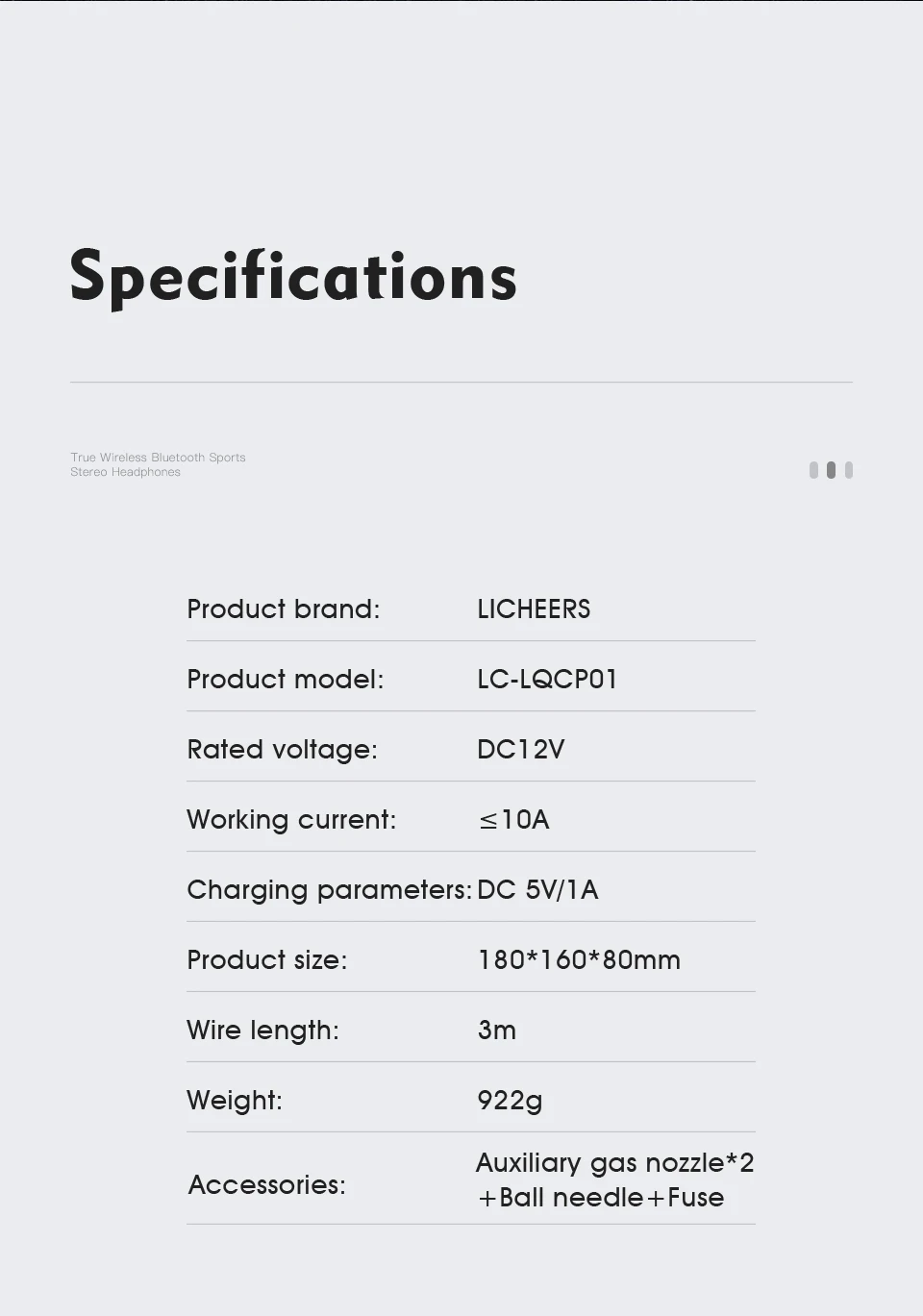Image resolution: width=923 pixels, height=1316 pixels.
Task: Click the right pagination dot
Action: tap(848, 470)
